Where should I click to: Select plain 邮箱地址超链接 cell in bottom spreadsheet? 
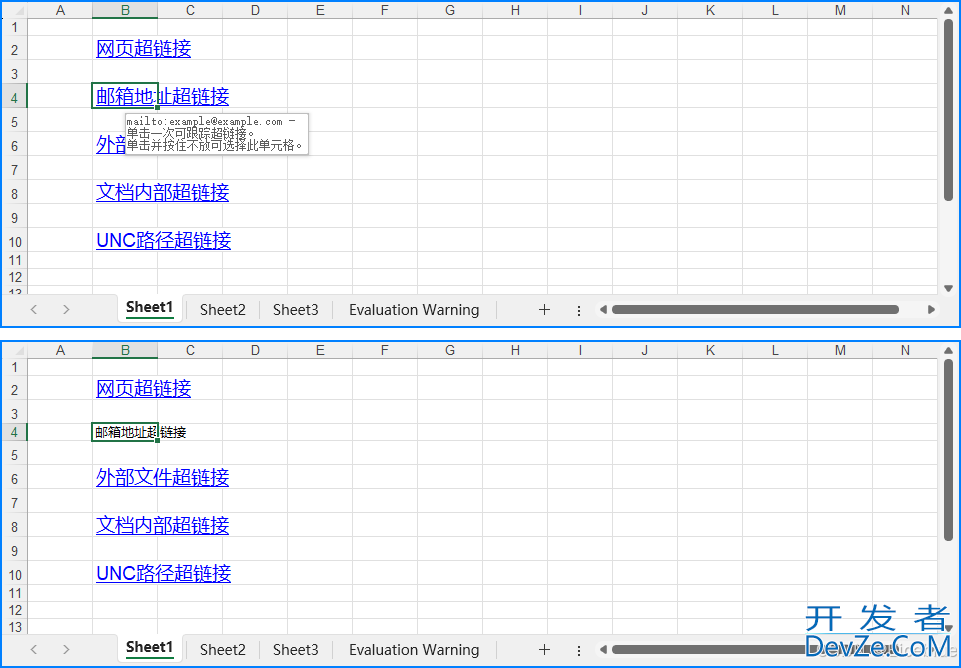pos(125,432)
